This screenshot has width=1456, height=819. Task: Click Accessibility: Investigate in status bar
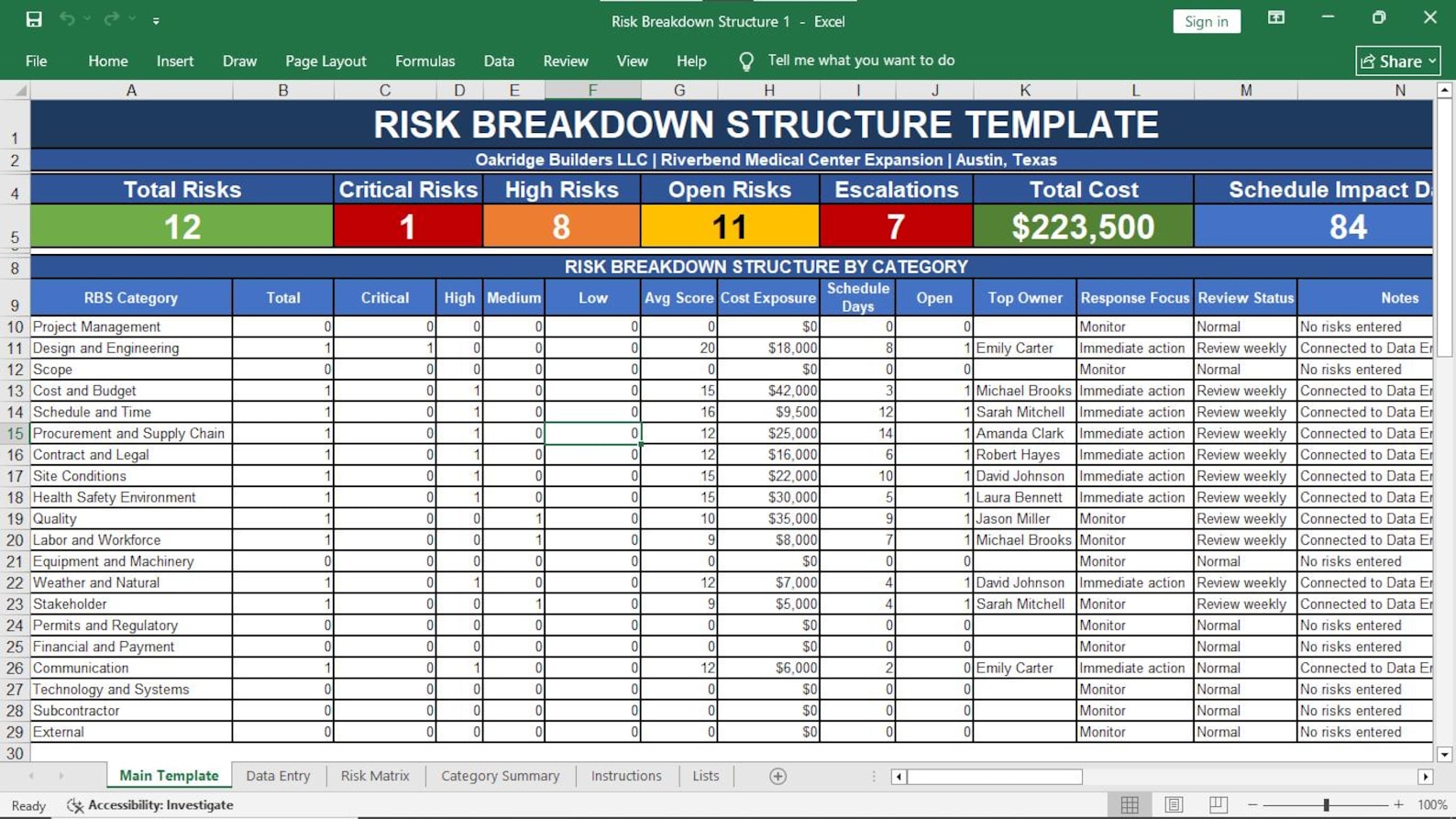[150, 805]
